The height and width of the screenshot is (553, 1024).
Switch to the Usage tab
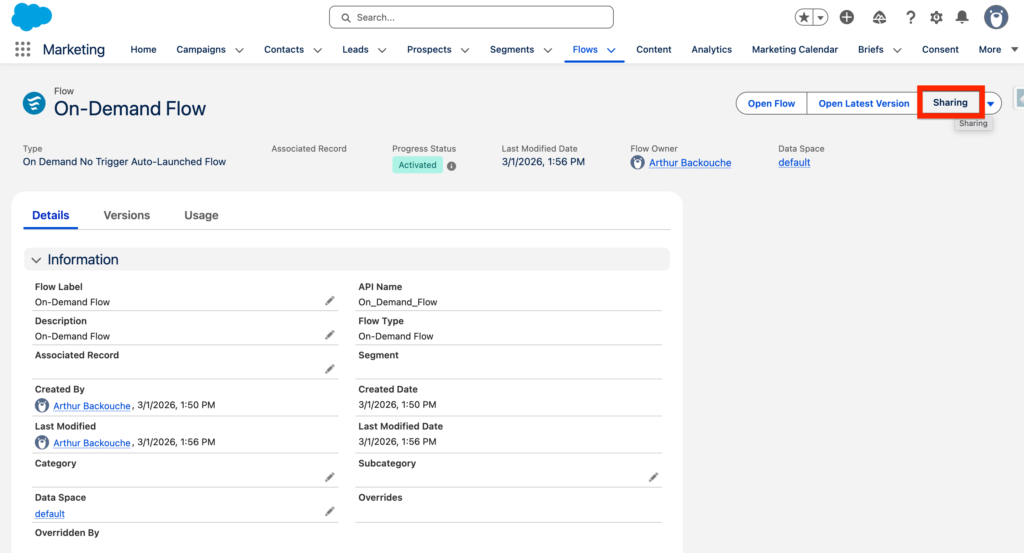point(201,215)
